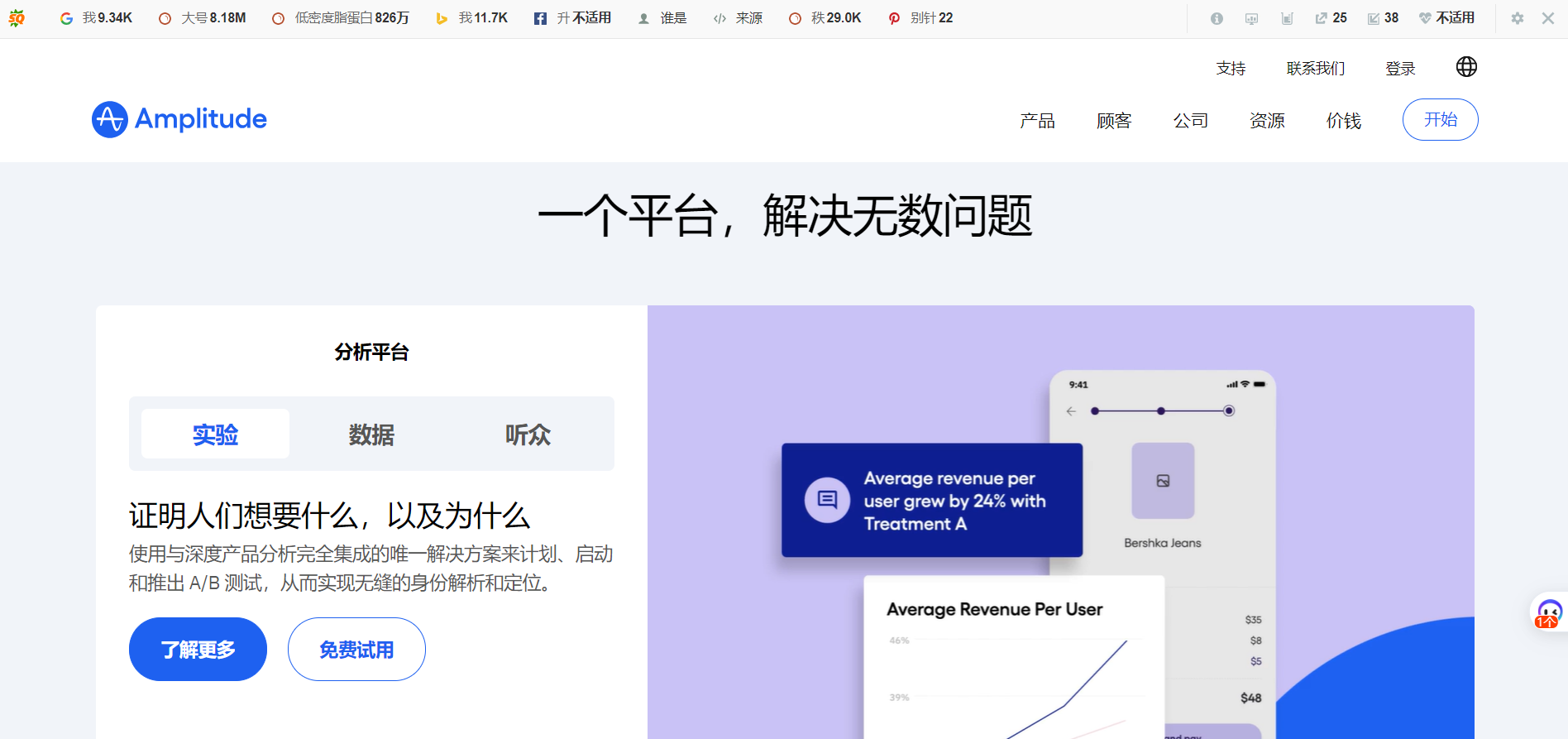Click the heading 一个平台，解决无数问题
The width and height of the screenshot is (1568, 739).
point(785,216)
